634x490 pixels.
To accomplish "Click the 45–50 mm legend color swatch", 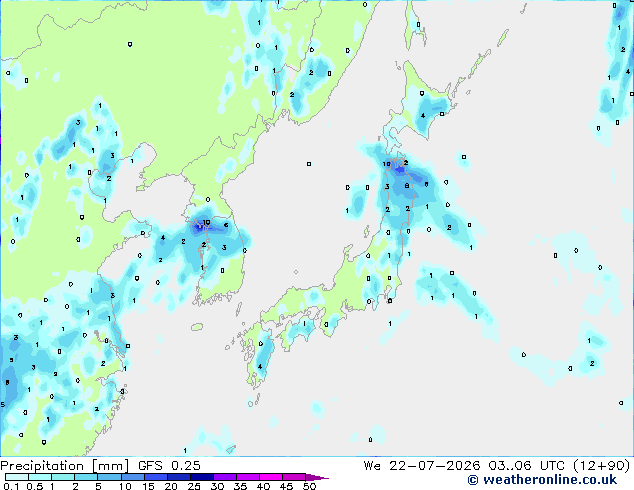I will click(x=294, y=477).
